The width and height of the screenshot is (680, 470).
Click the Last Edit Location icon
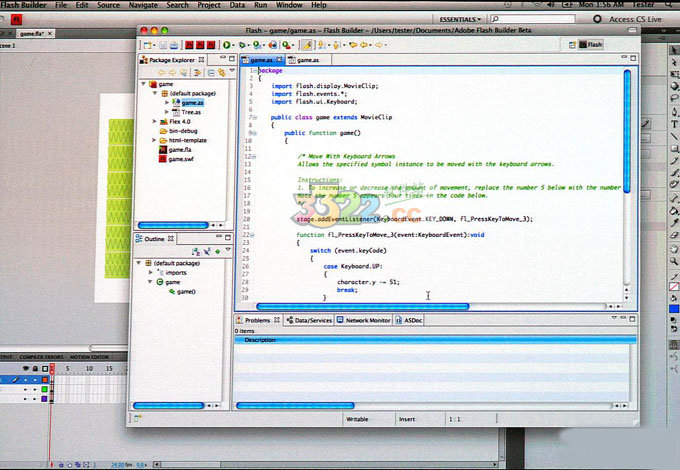353,45
